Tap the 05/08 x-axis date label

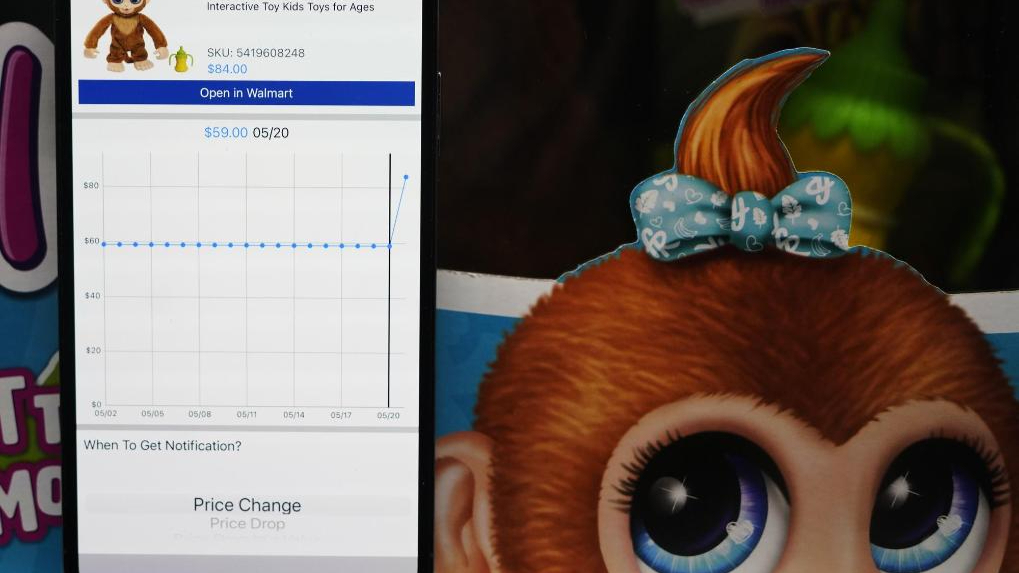(x=200, y=414)
